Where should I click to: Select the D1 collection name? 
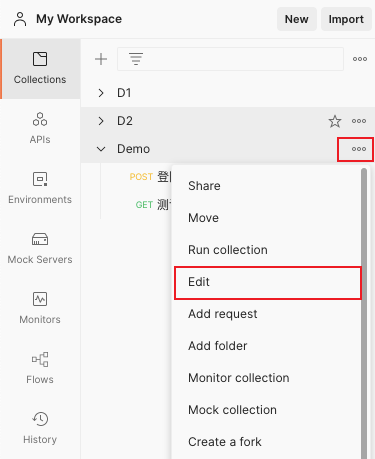[124, 93]
